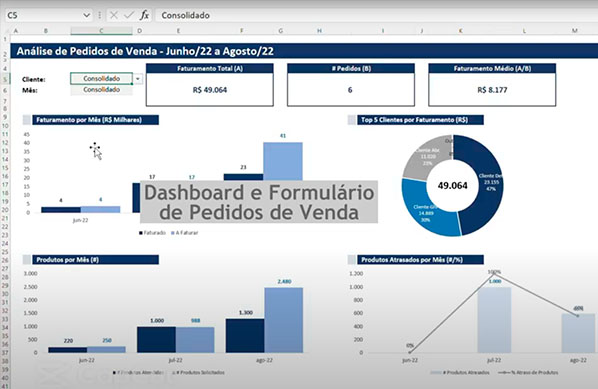Click the donut chart center total 49.064
The width and height of the screenshot is (598, 389).
[x=453, y=186]
